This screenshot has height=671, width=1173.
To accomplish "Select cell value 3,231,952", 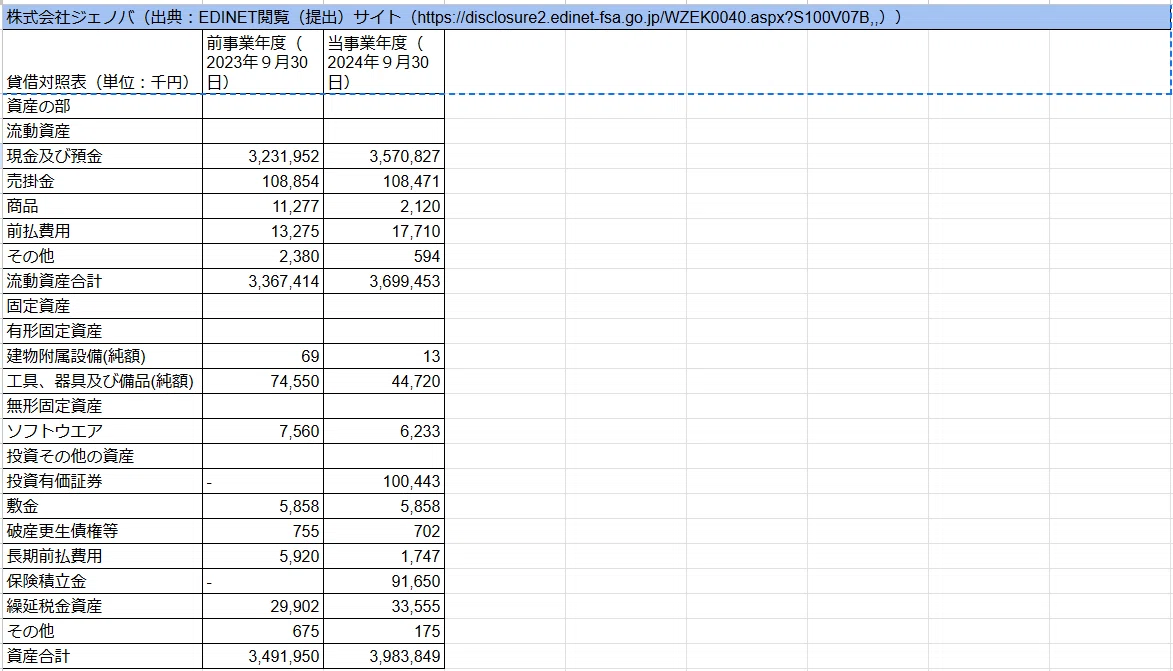I will [263, 156].
